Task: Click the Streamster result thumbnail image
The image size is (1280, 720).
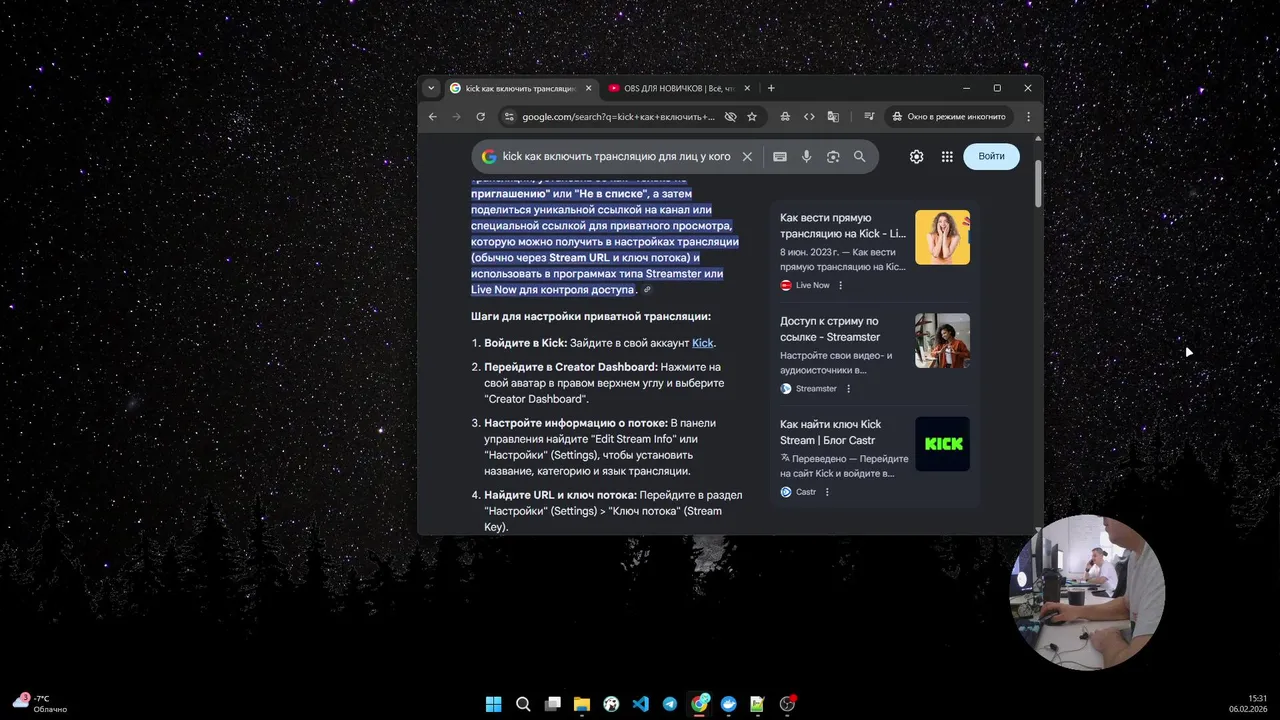Action: coord(942,341)
